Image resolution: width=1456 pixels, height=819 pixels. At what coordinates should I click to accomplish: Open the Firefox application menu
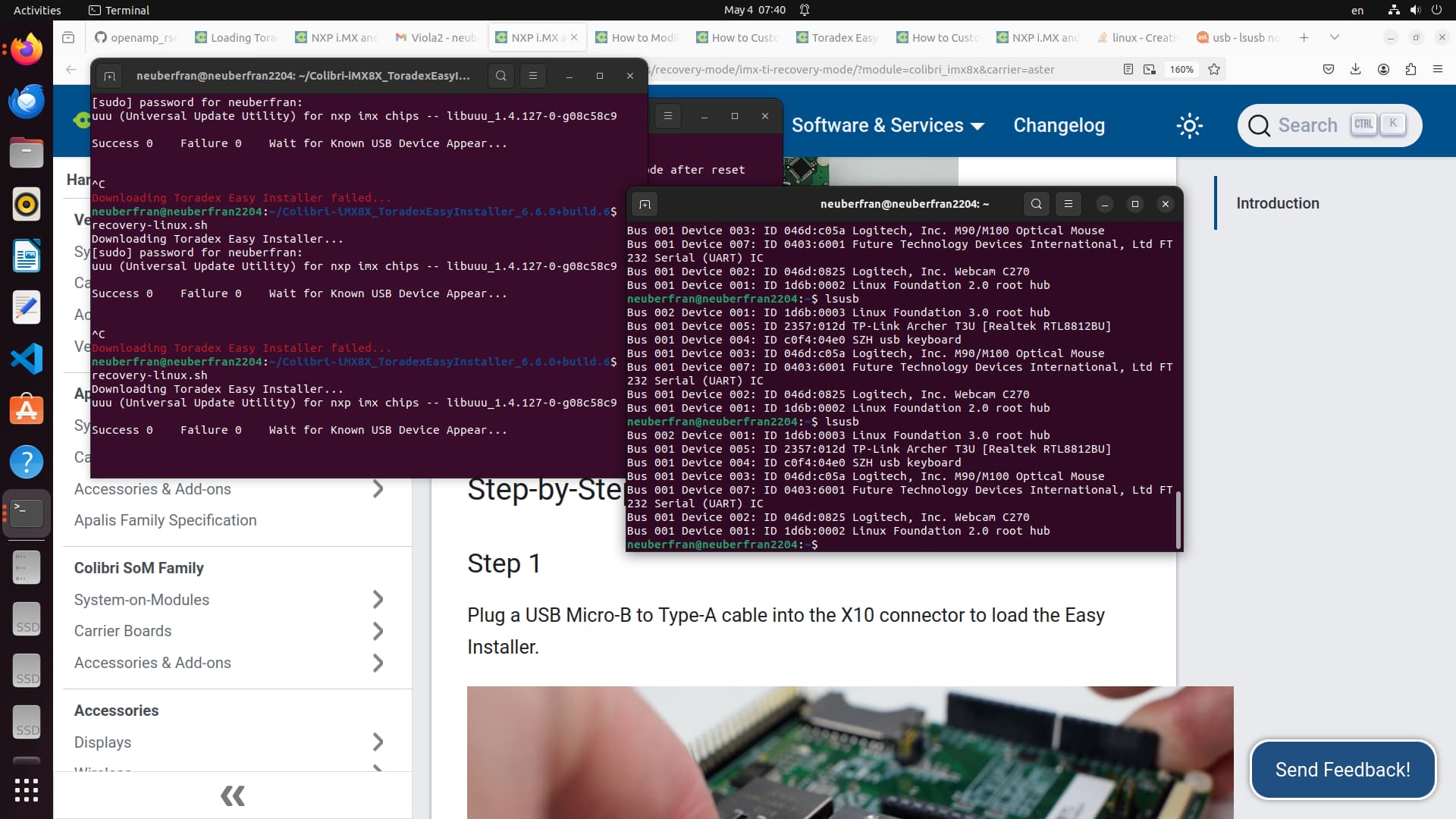pos(1438,69)
